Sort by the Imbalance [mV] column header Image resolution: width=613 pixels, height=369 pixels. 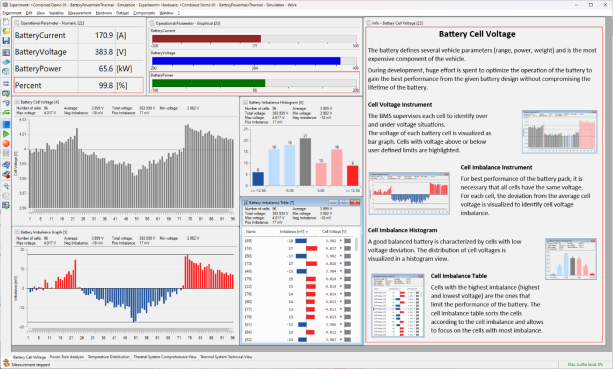coord(294,232)
